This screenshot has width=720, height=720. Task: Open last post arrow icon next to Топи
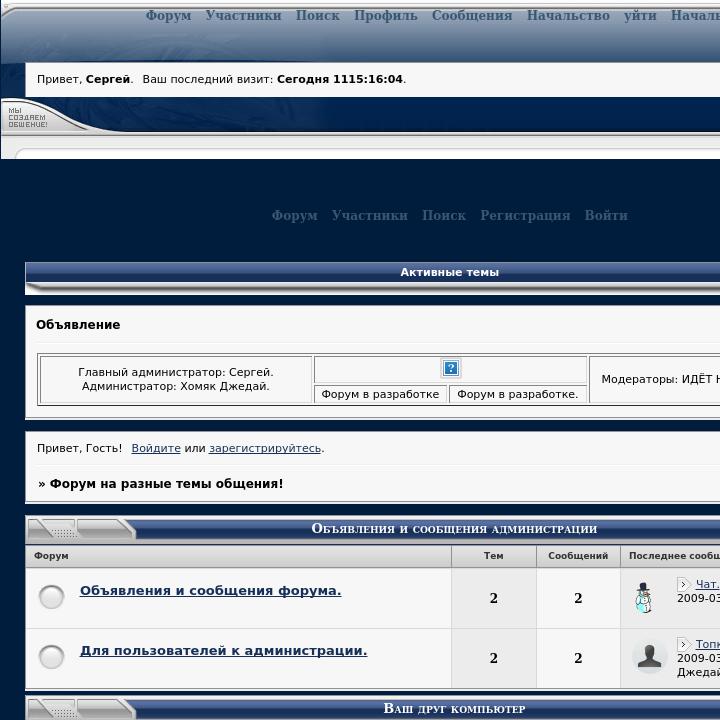click(x=683, y=644)
